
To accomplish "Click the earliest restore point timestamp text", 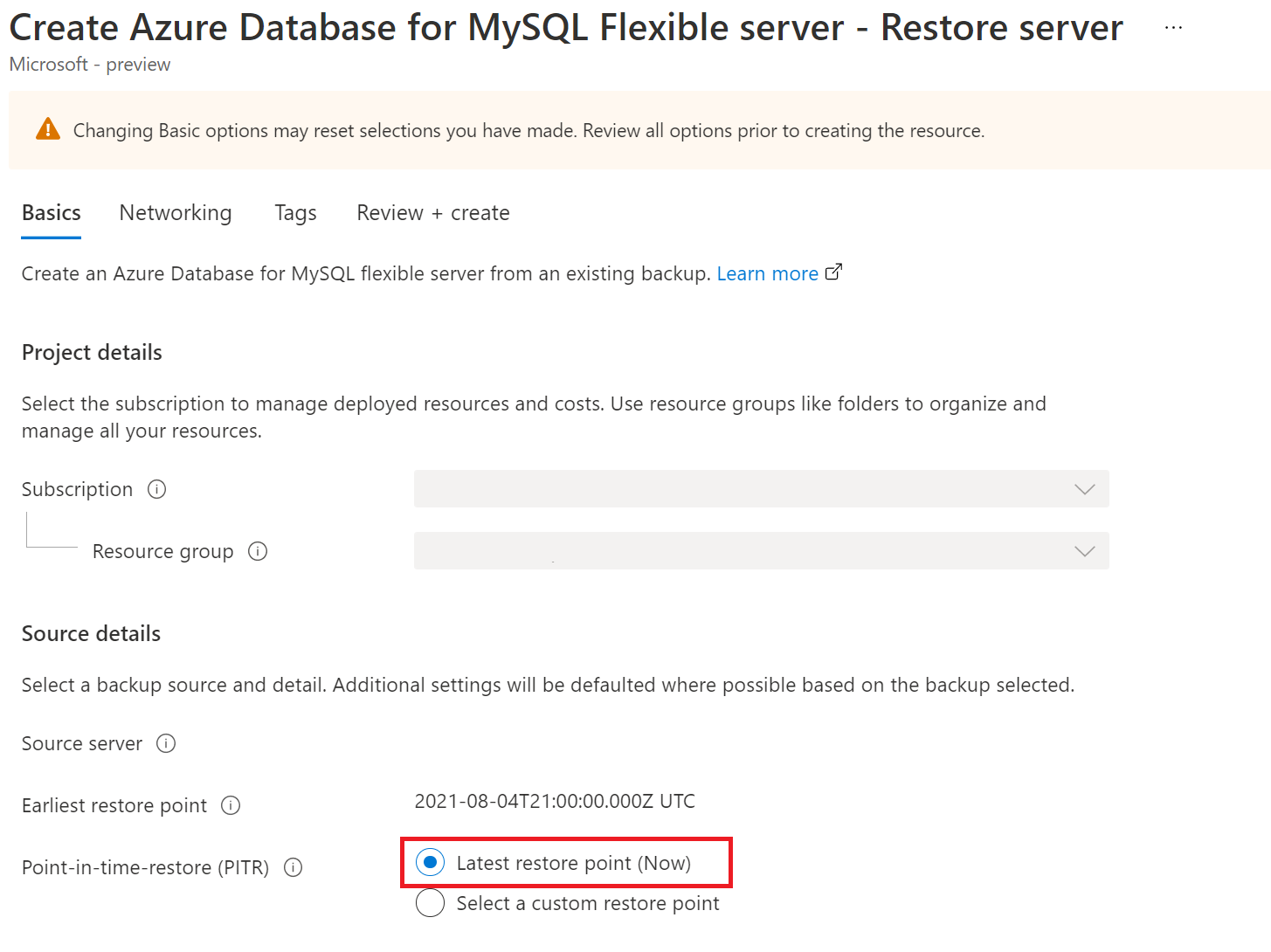I will pyautogui.click(x=555, y=801).
